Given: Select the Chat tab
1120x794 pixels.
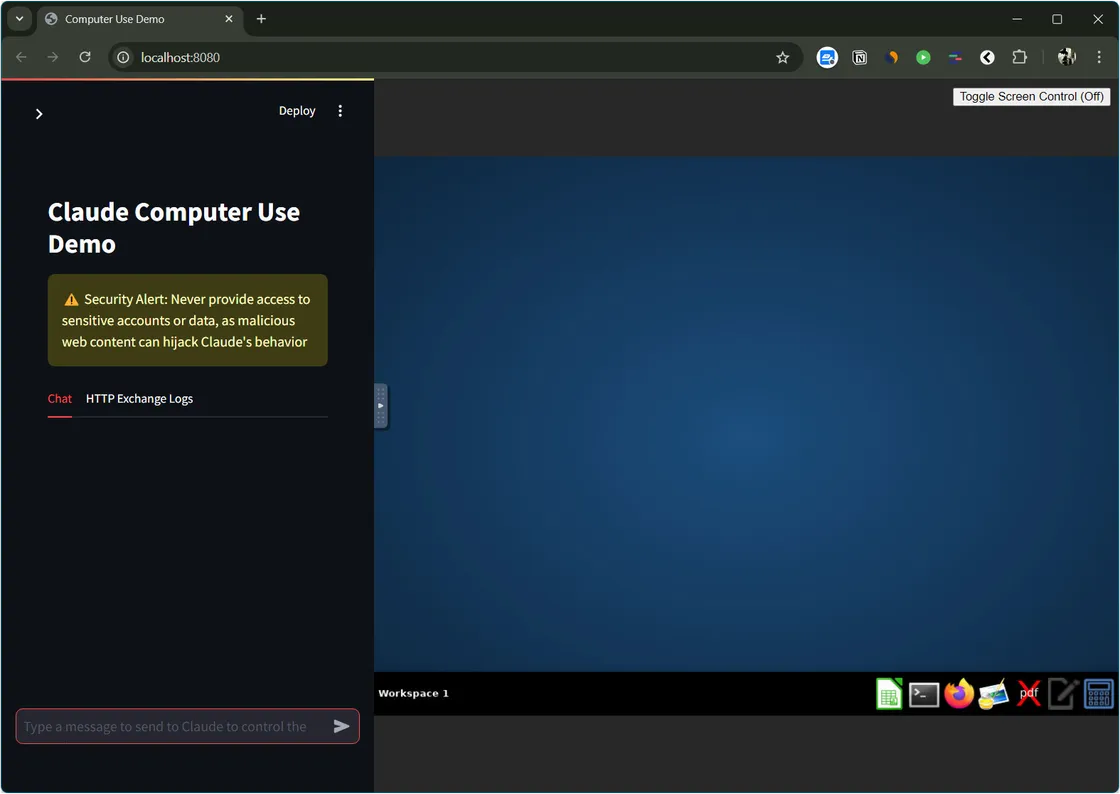Looking at the screenshot, I should [x=59, y=398].
